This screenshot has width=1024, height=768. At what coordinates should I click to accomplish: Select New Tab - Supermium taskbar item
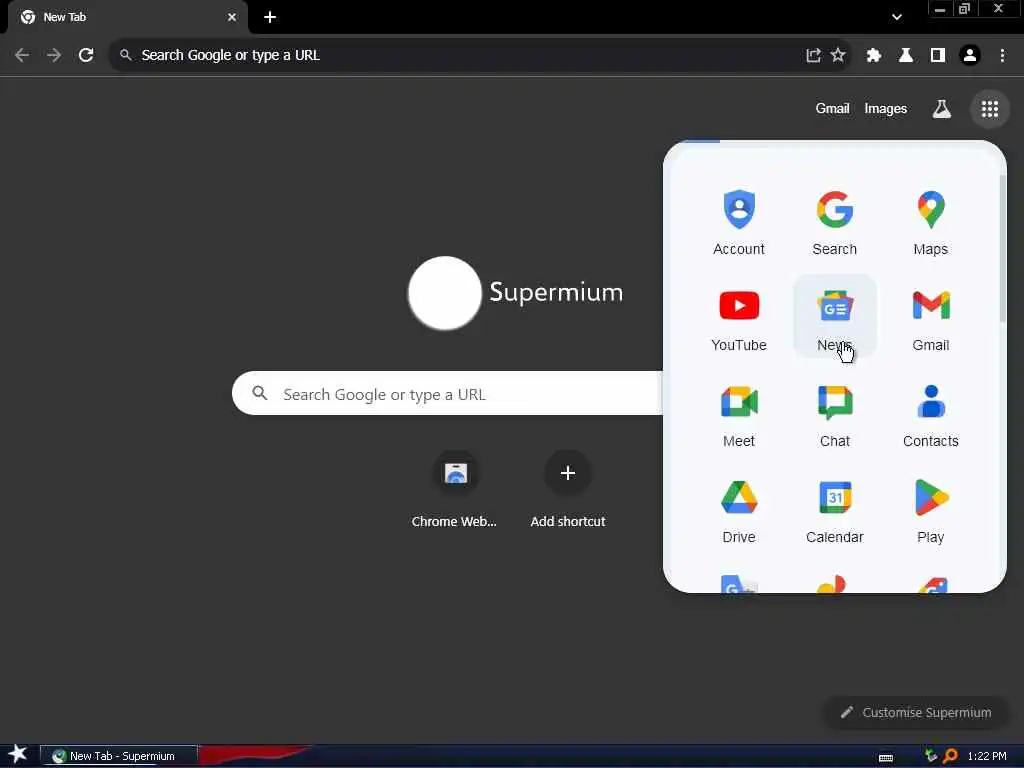118,756
